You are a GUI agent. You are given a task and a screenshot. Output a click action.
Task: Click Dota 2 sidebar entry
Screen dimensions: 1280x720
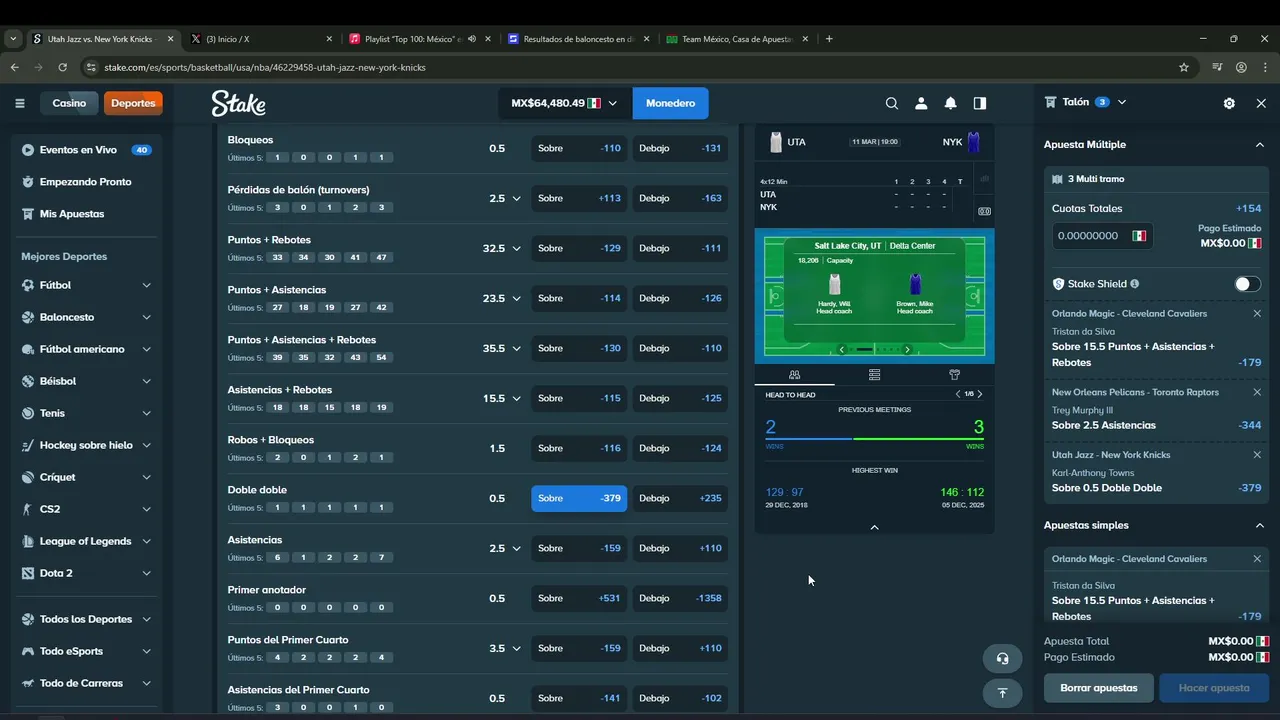[x=86, y=573]
